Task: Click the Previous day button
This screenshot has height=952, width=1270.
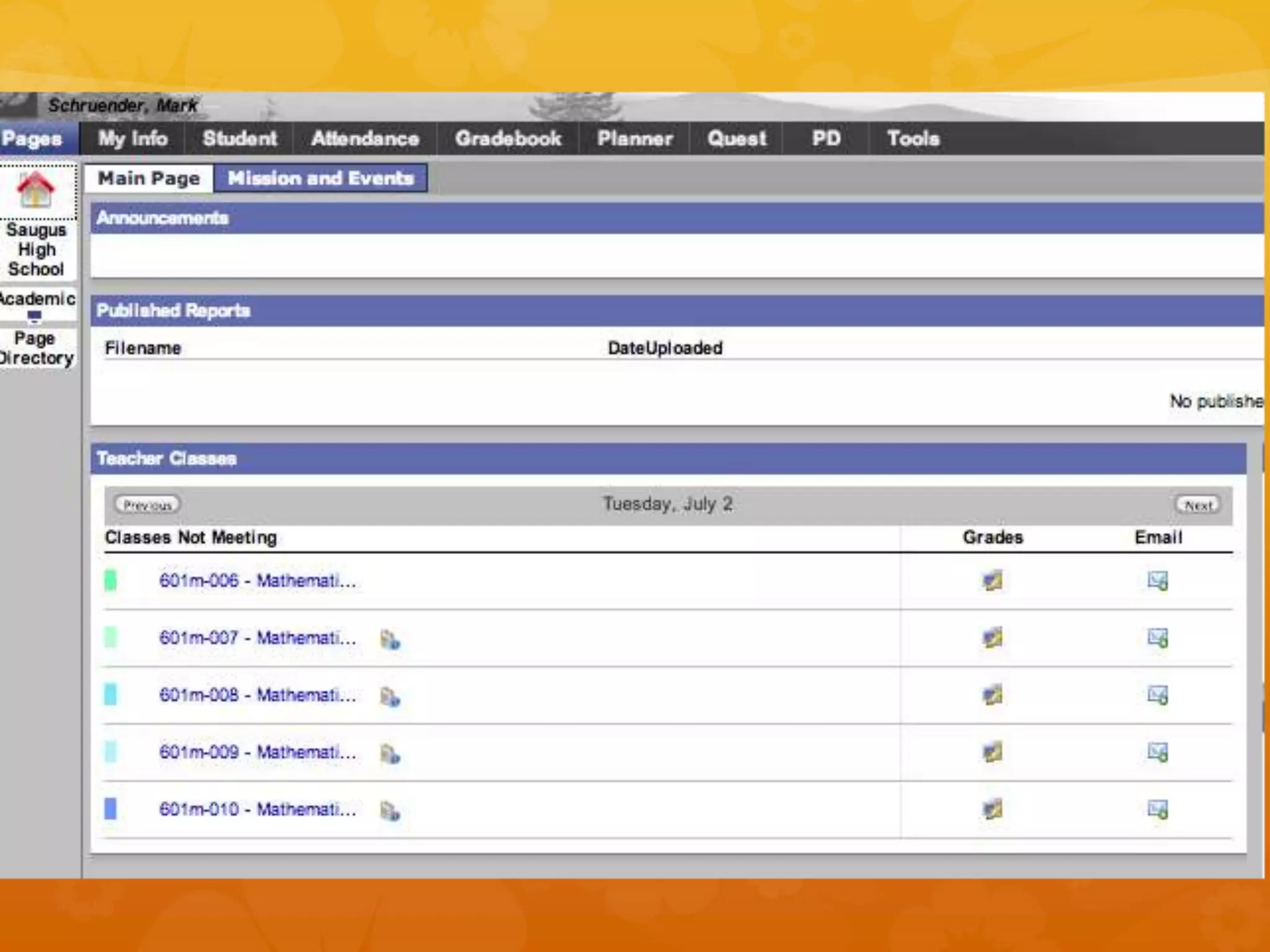Action: (x=148, y=505)
